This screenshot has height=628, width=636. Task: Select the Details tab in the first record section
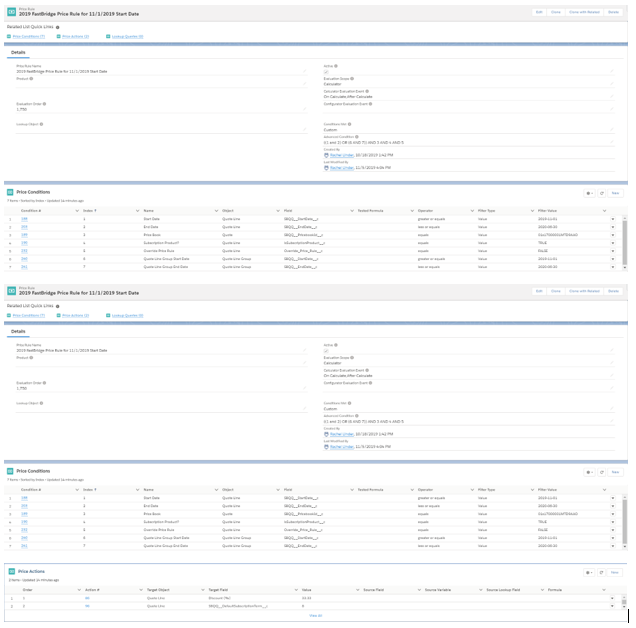[x=19, y=52]
